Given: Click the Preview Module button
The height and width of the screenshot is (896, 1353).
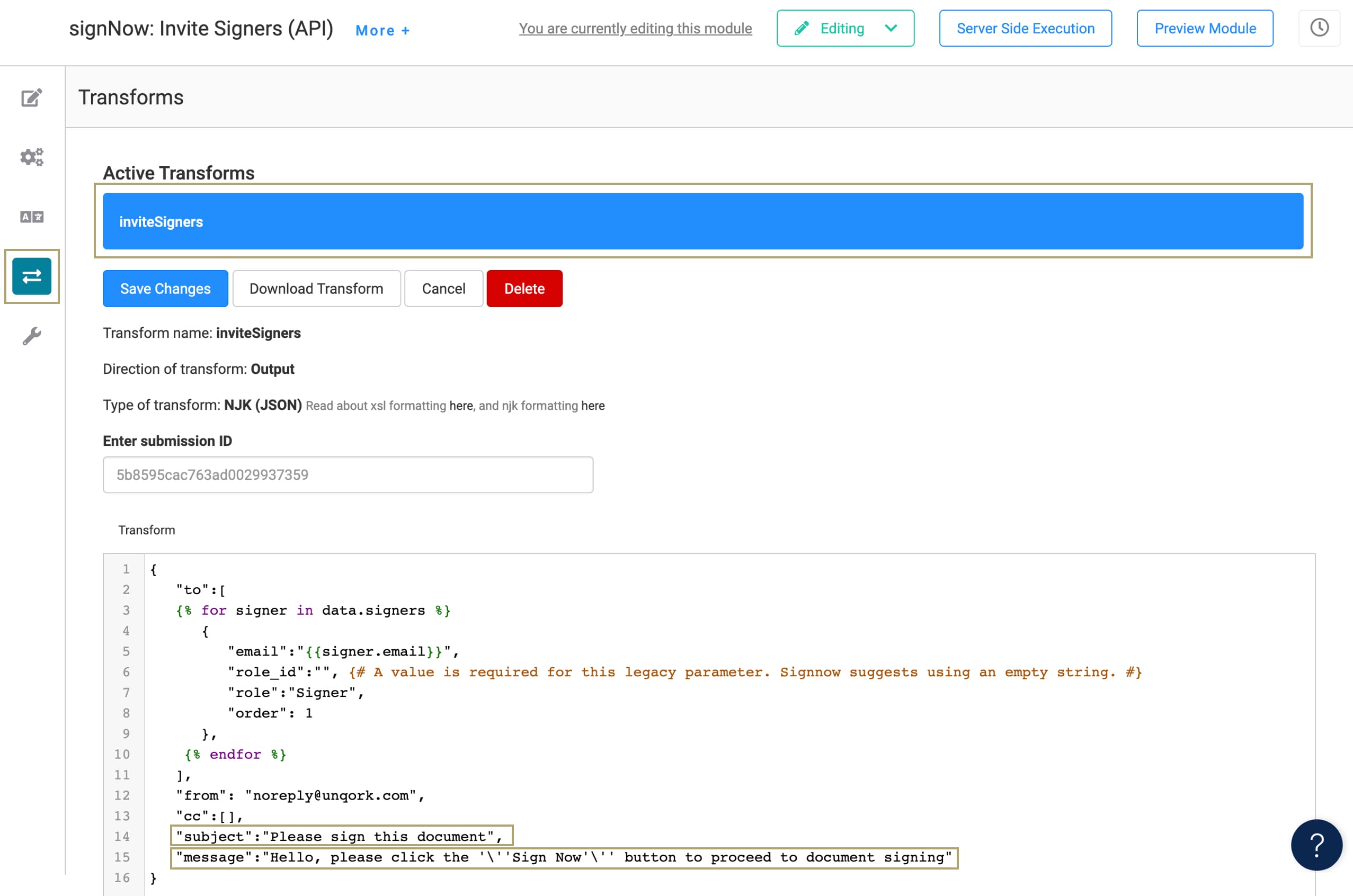Looking at the screenshot, I should point(1204,28).
